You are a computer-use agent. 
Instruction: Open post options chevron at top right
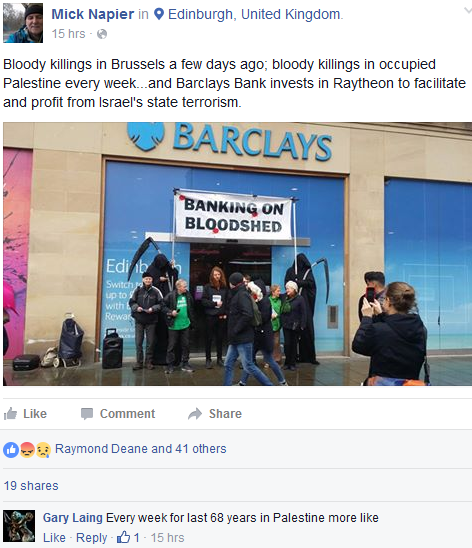click(x=467, y=10)
